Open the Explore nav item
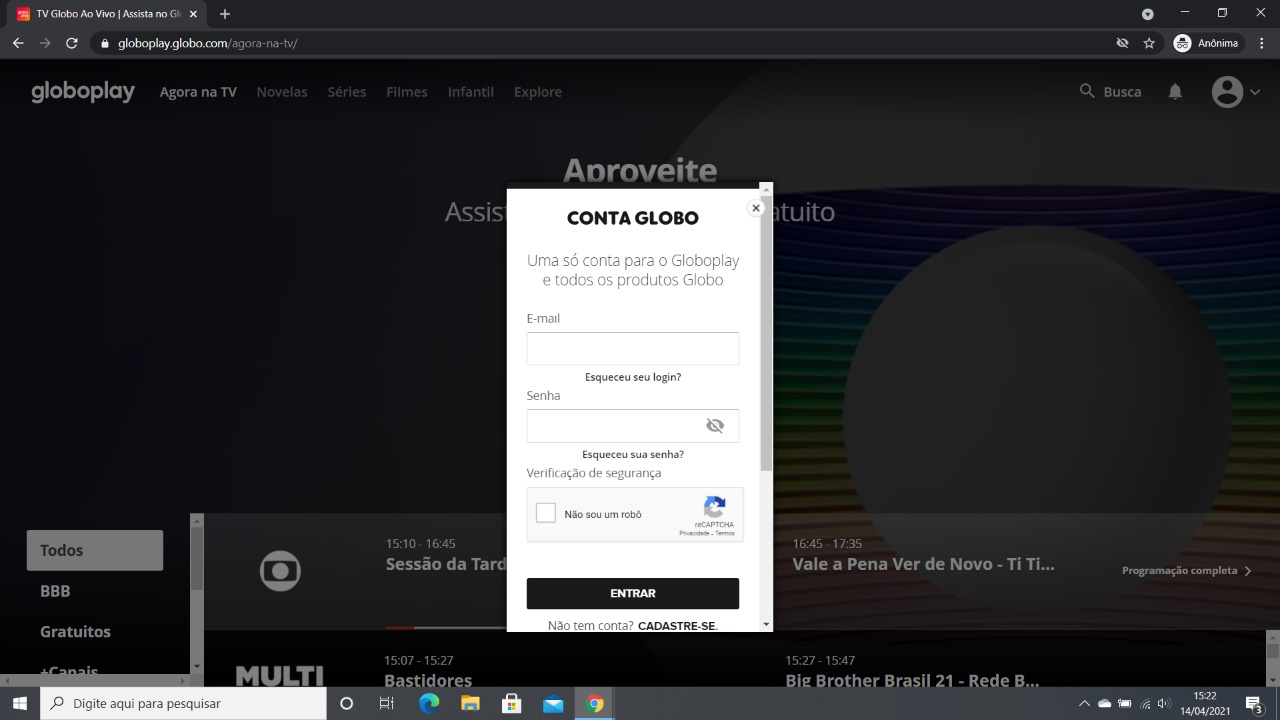Image resolution: width=1280 pixels, height=720 pixels. [538, 92]
